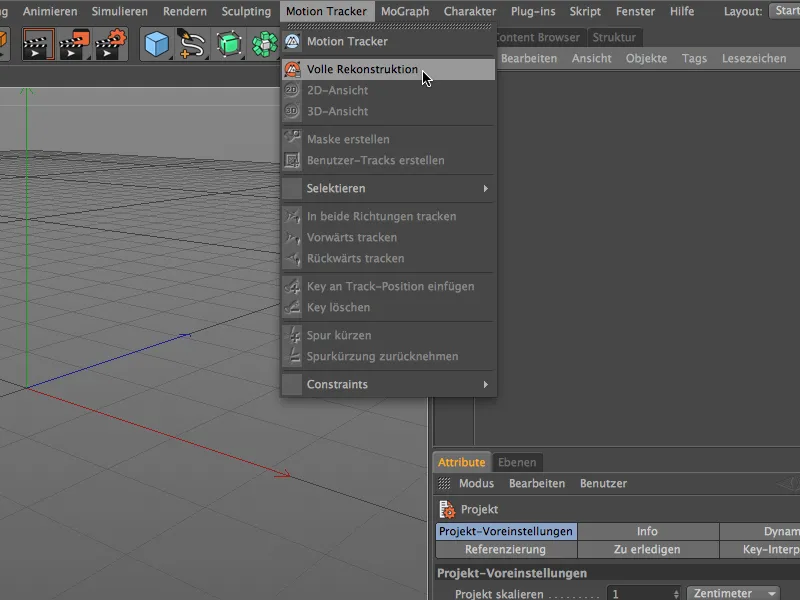Screen dimensions: 800x600
Task: Click In beide Richtungen tracken
Action: (389, 216)
